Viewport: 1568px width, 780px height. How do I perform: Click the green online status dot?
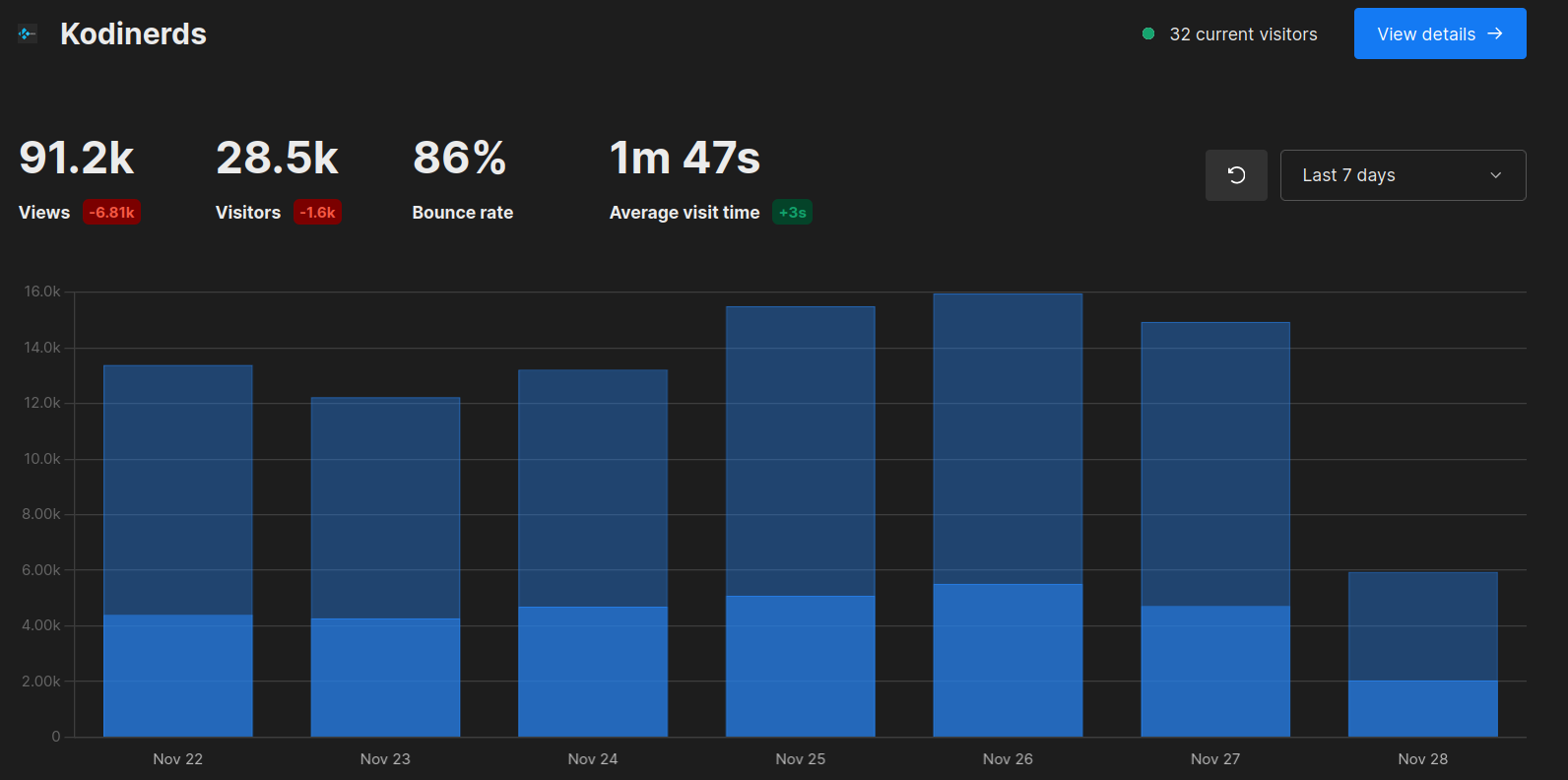pos(1148,33)
